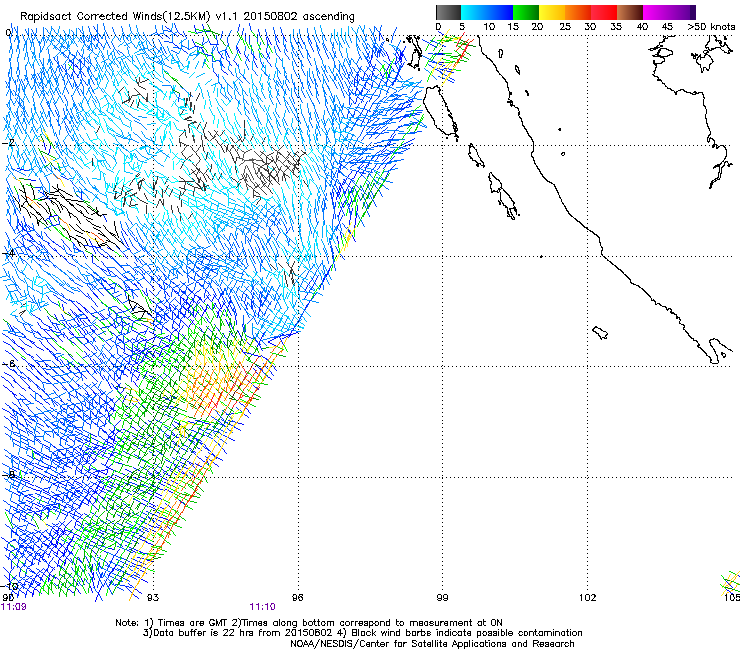Click the green 15-20 knots legend swatch

pos(526,12)
